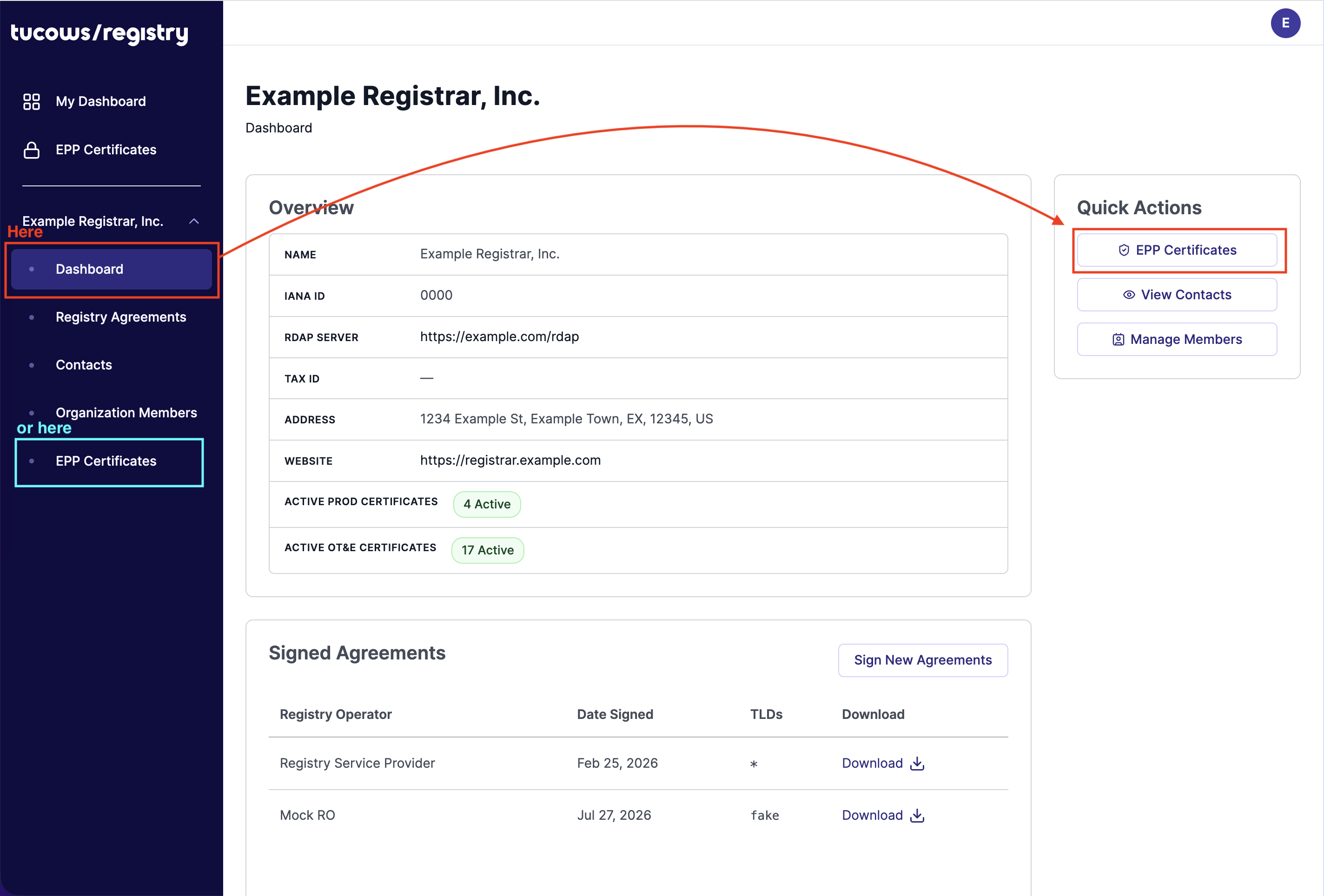This screenshot has width=1324, height=896.
Task: Click the Example Registrar, Inc. page heading
Action: point(392,96)
